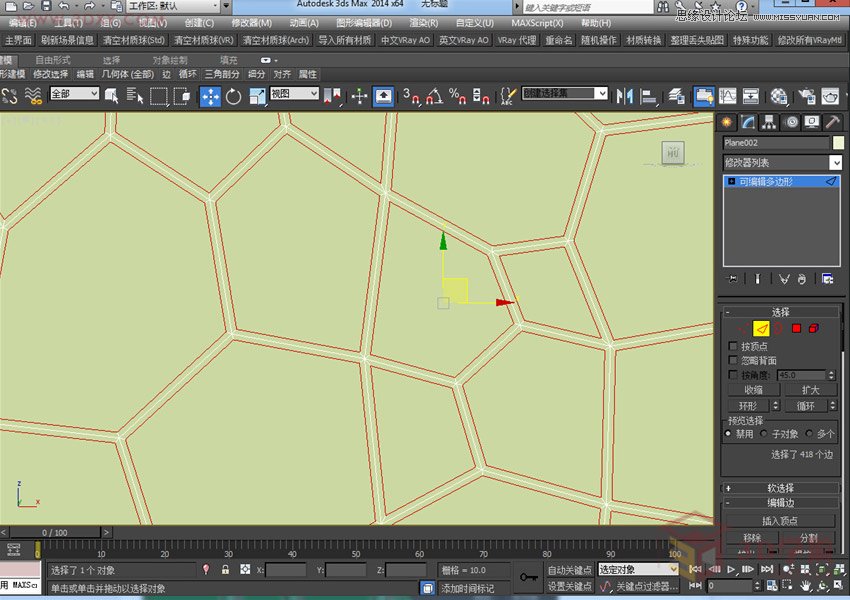Image resolution: width=850 pixels, height=600 pixels.
Task: Select the 子对象 preview radio button
Action: [765, 434]
